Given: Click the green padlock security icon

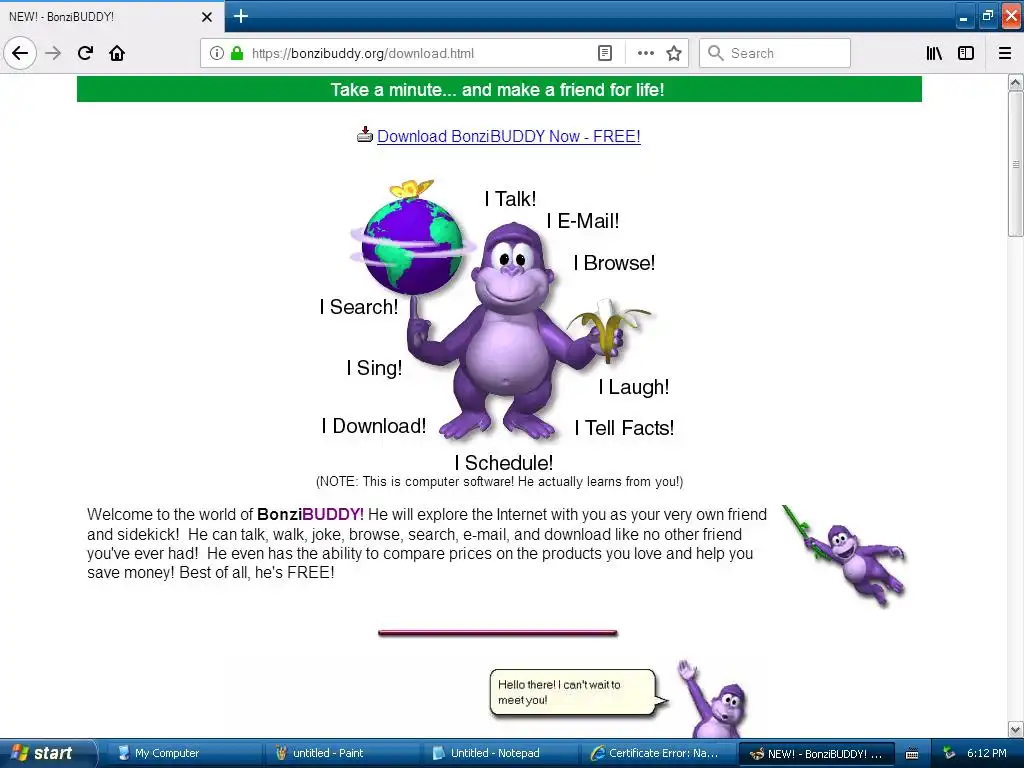Looking at the screenshot, I should (x=237, y=53).
